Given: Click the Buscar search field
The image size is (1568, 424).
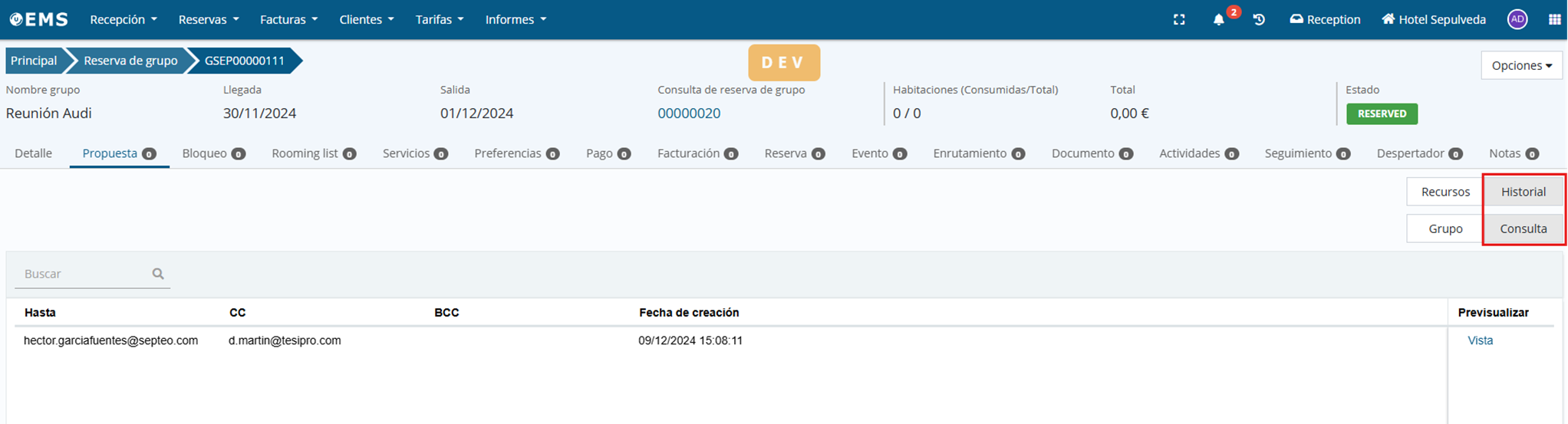Looking at the screenshot, I should (83, 274).
